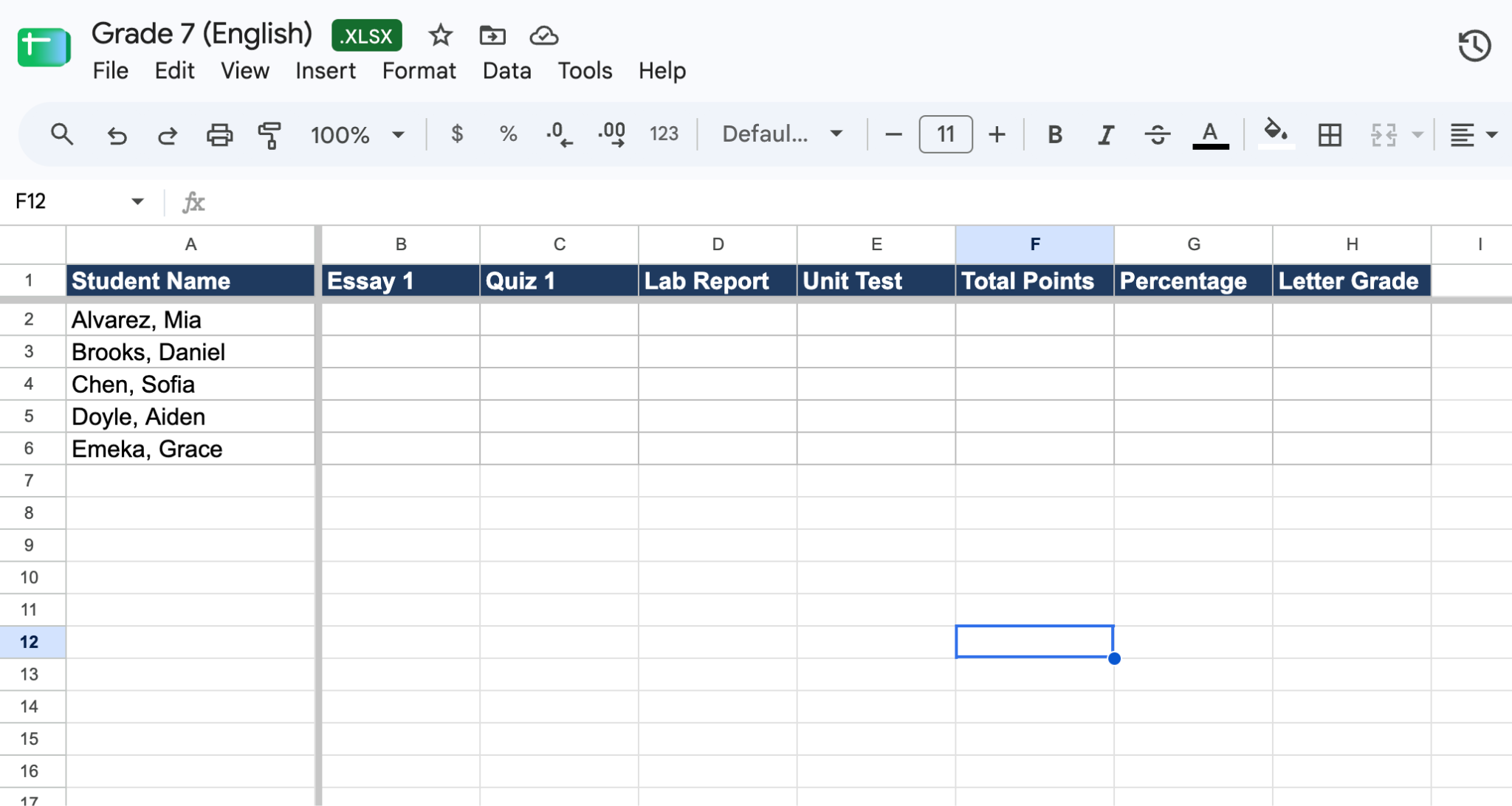The width and height of the screenshot is (1512, 806).
Task: Click the font size field showing 11
Action: point(946,134)
